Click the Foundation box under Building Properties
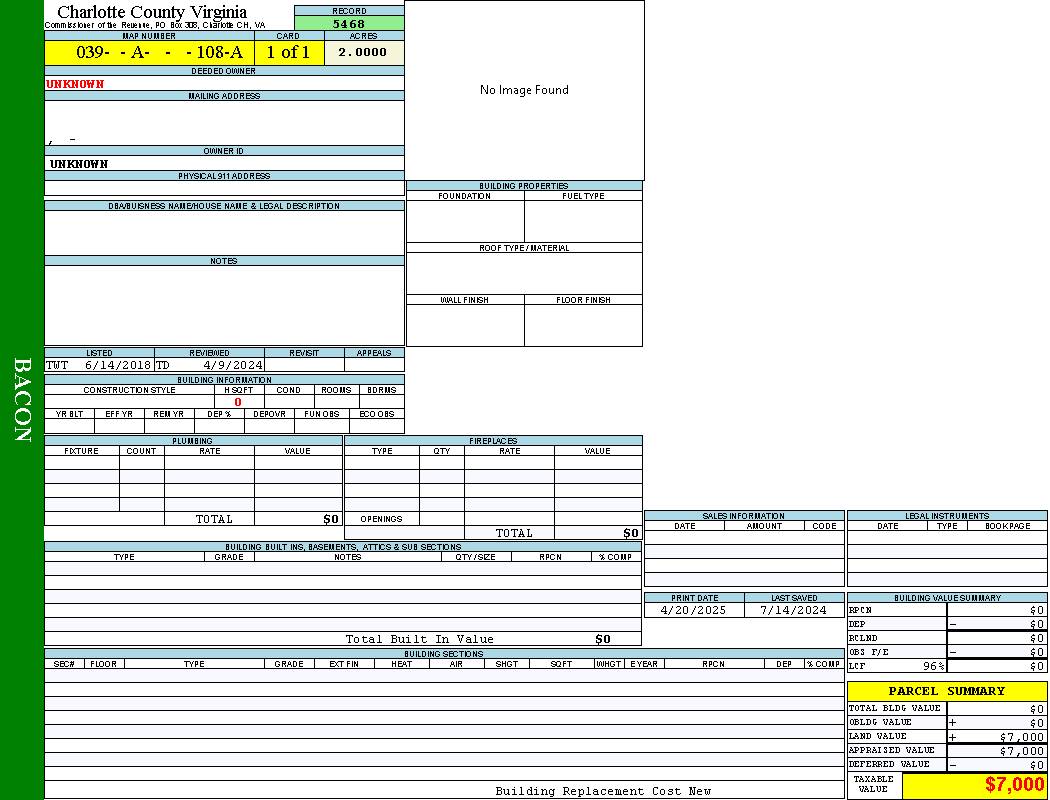 (x=465, y=221)
